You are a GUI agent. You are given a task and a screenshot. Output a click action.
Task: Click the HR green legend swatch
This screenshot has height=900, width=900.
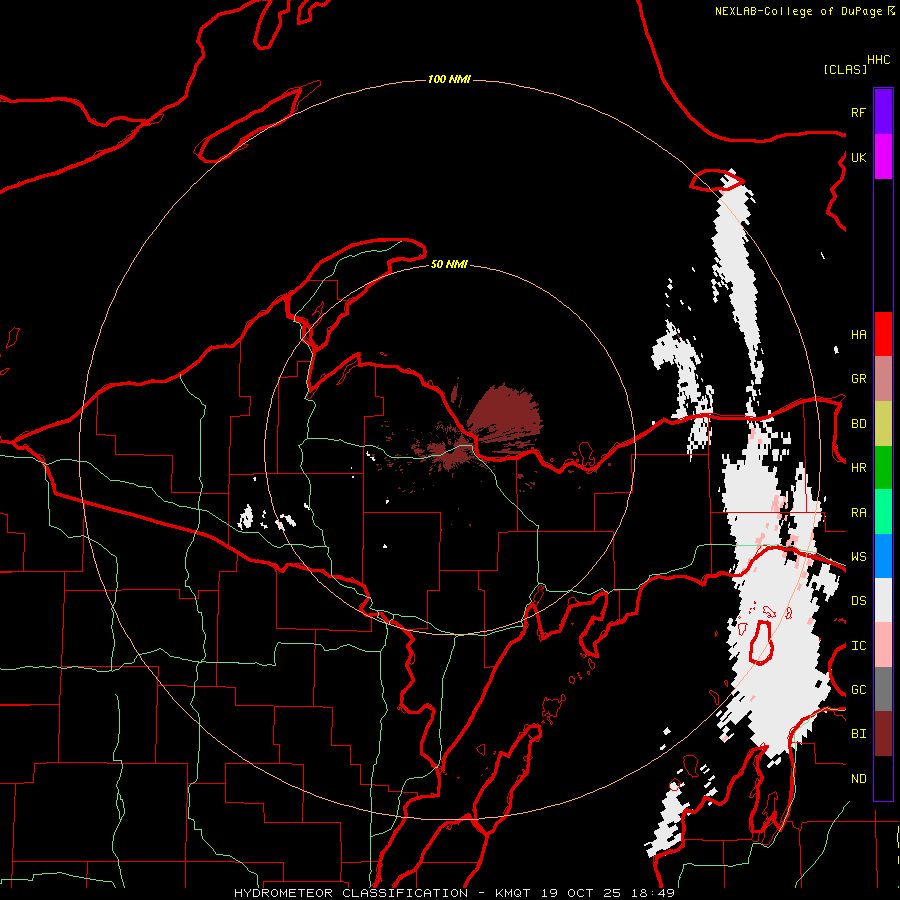(883, 468)
